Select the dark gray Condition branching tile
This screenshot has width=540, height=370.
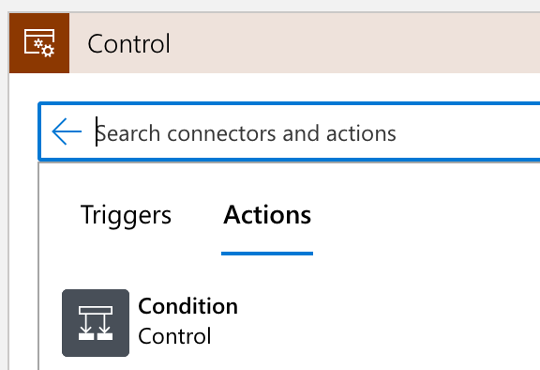point(96,323)
